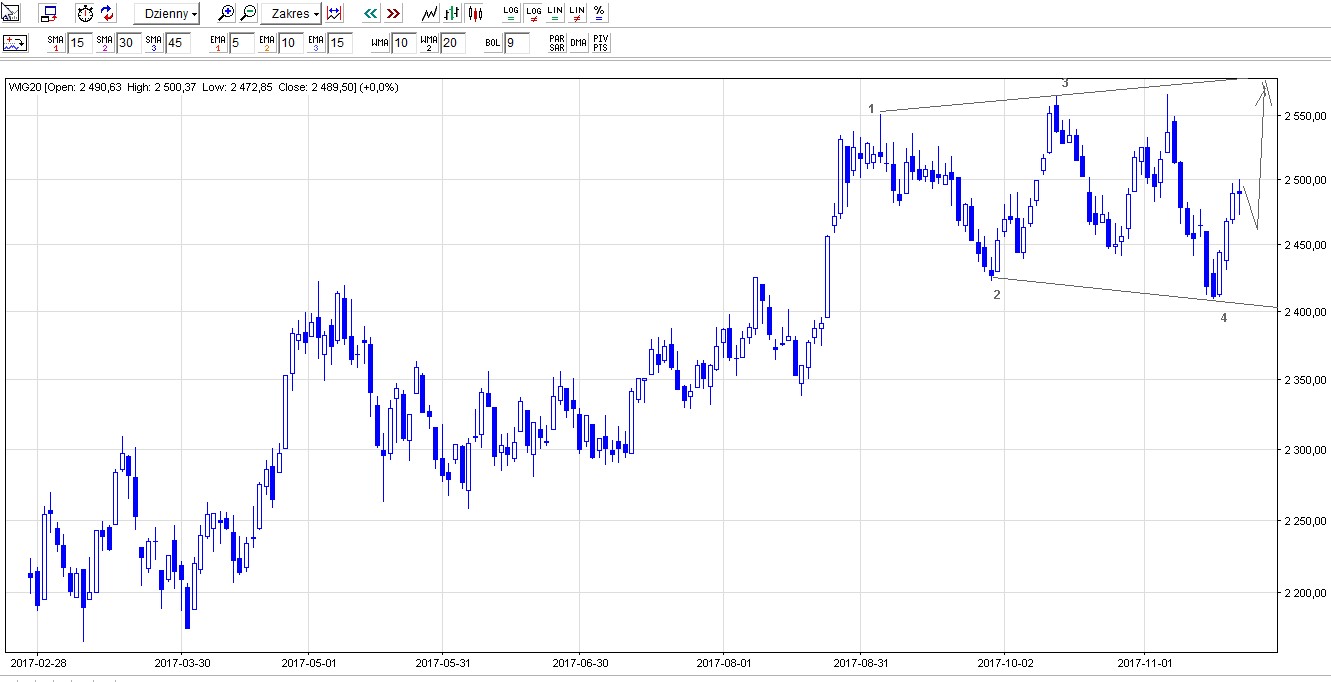This screenshot has height=682, width=1331.
Task: Toggle the first WMA indicator
Action: [x=379, y=43]
